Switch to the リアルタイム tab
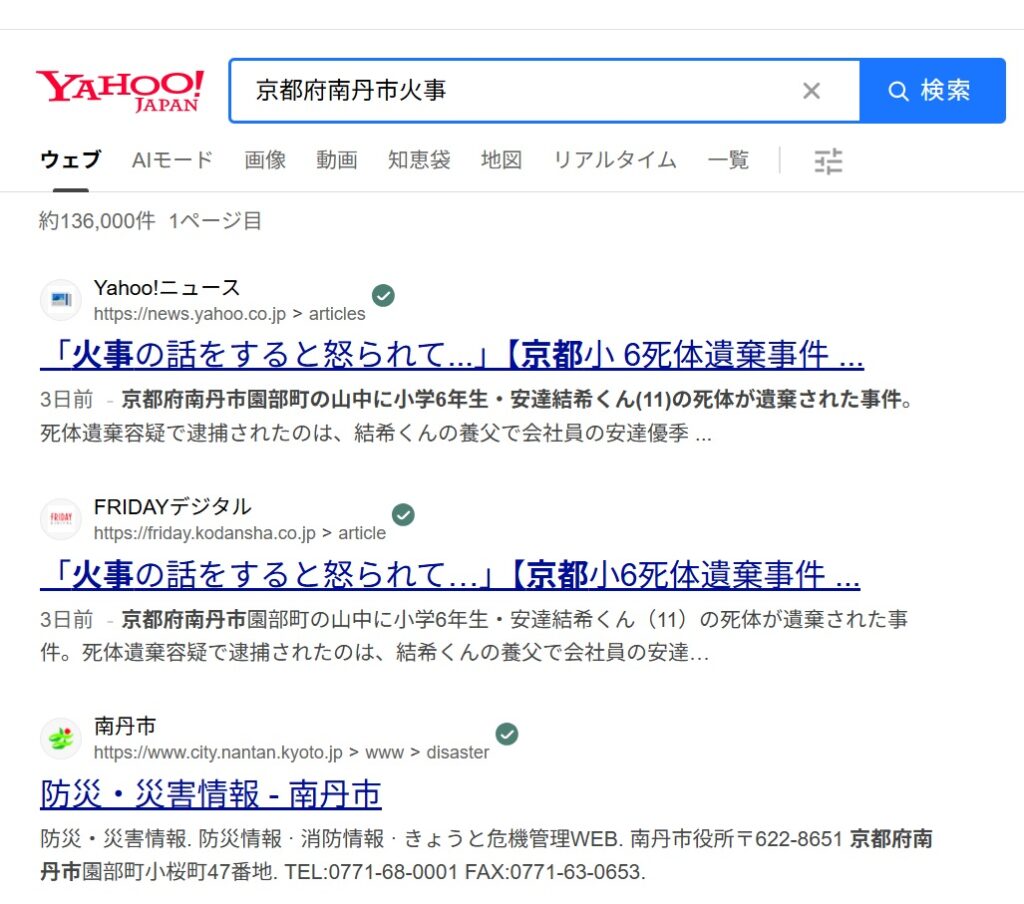 point(614,160)
